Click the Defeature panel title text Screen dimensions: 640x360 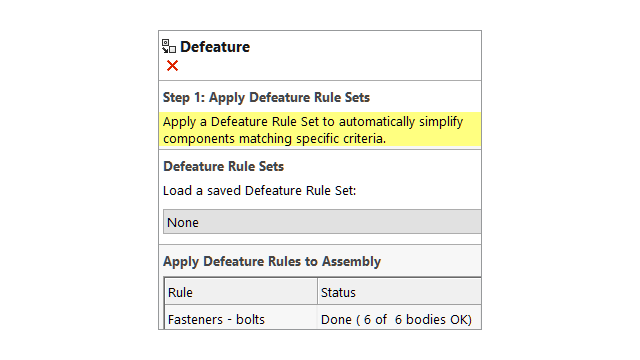tap(215, 47)
